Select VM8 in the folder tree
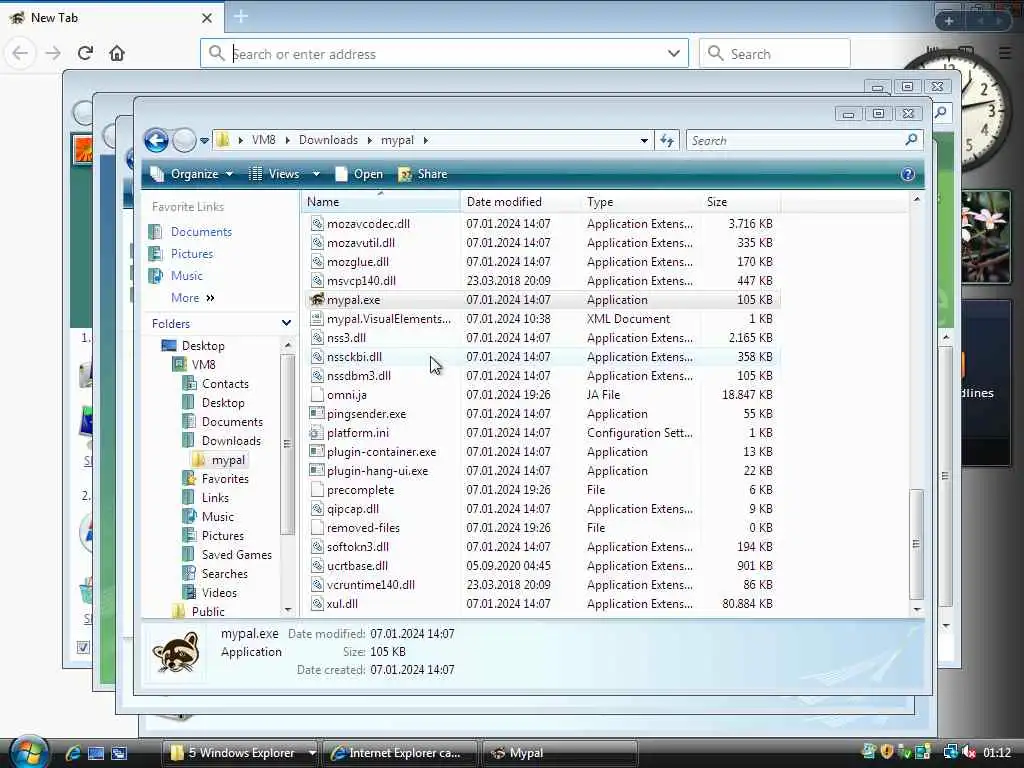The image size is (1024, 768). [203, 365]
